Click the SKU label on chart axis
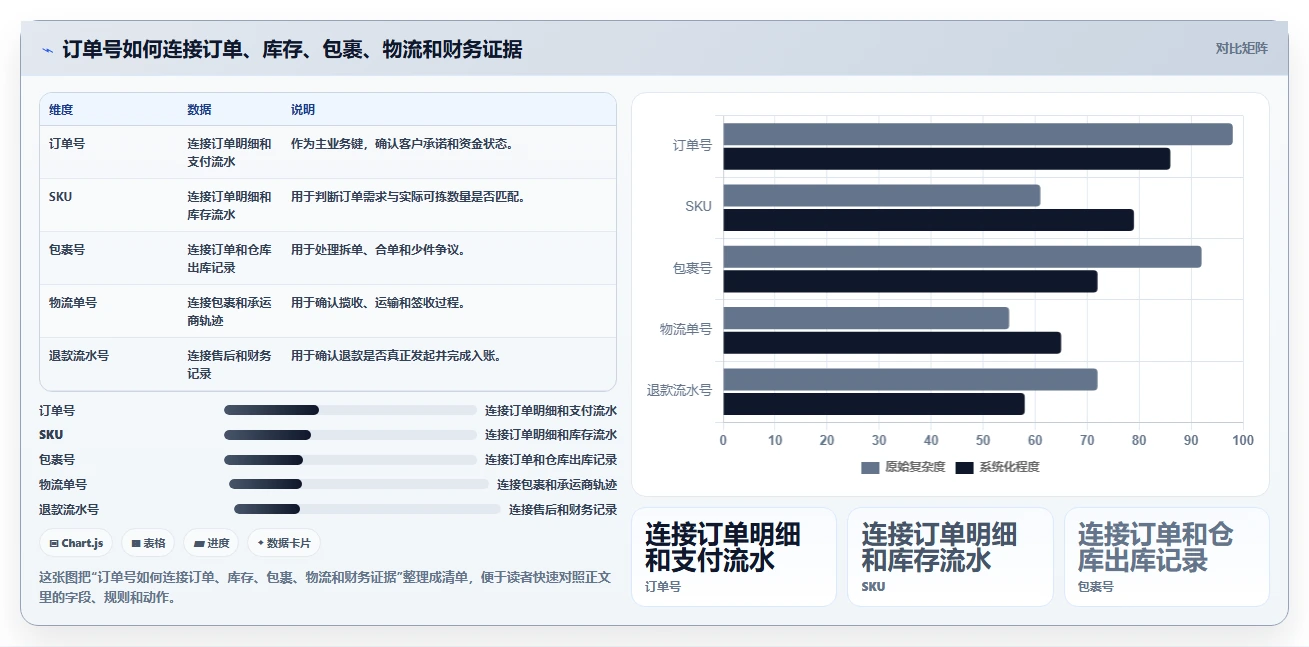Image resolution: width=1309 pixels, height=647 pixels. [699, 207]
